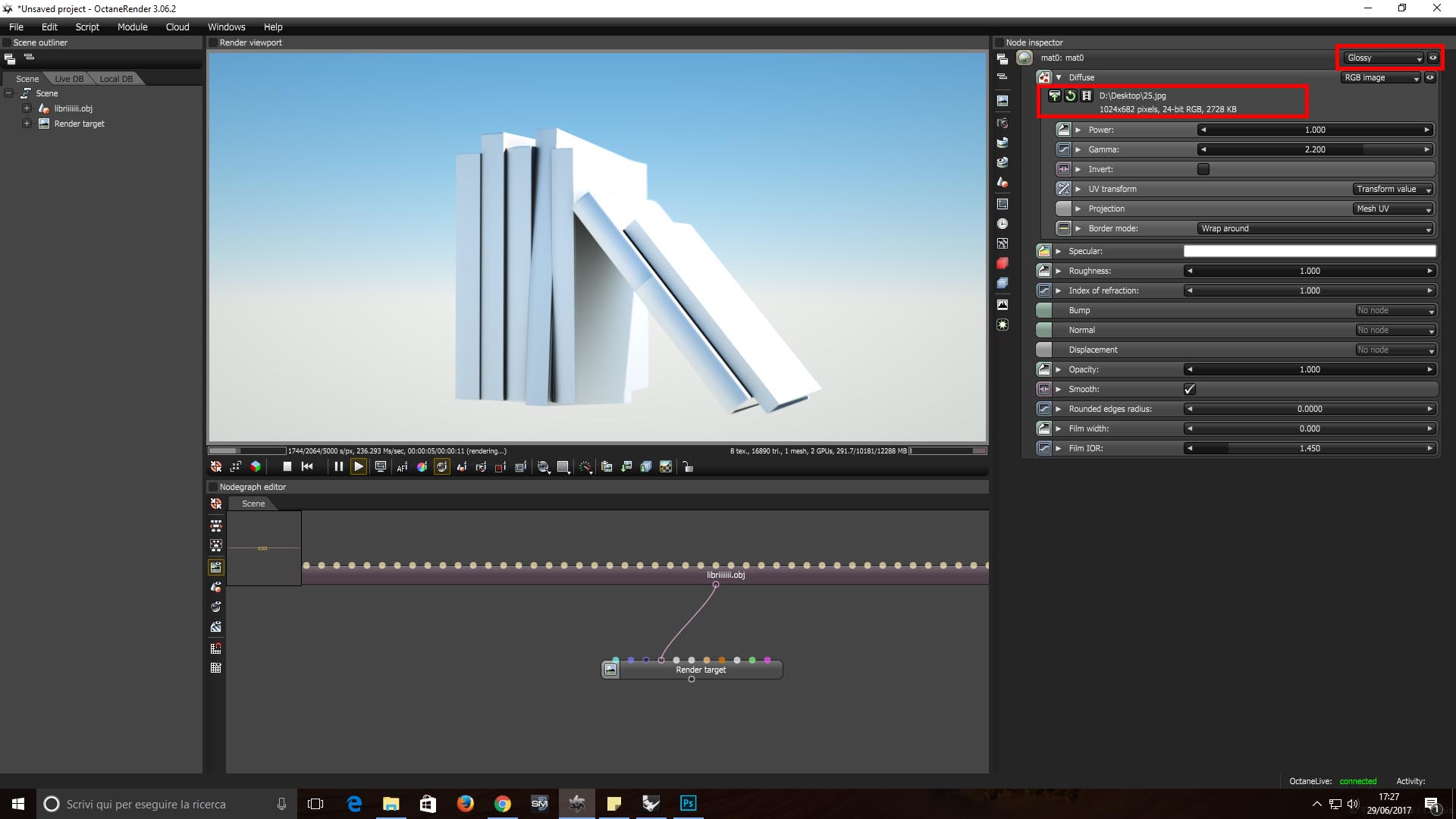
Task: Click the reload image file icon
Action: point(1070,96)
